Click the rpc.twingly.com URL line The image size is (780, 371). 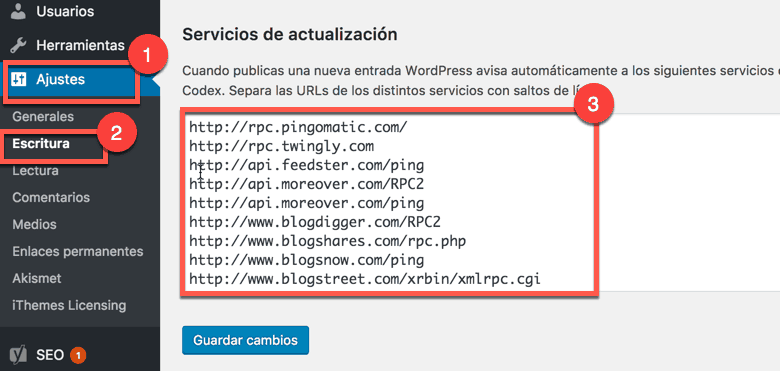coord(282,147)
